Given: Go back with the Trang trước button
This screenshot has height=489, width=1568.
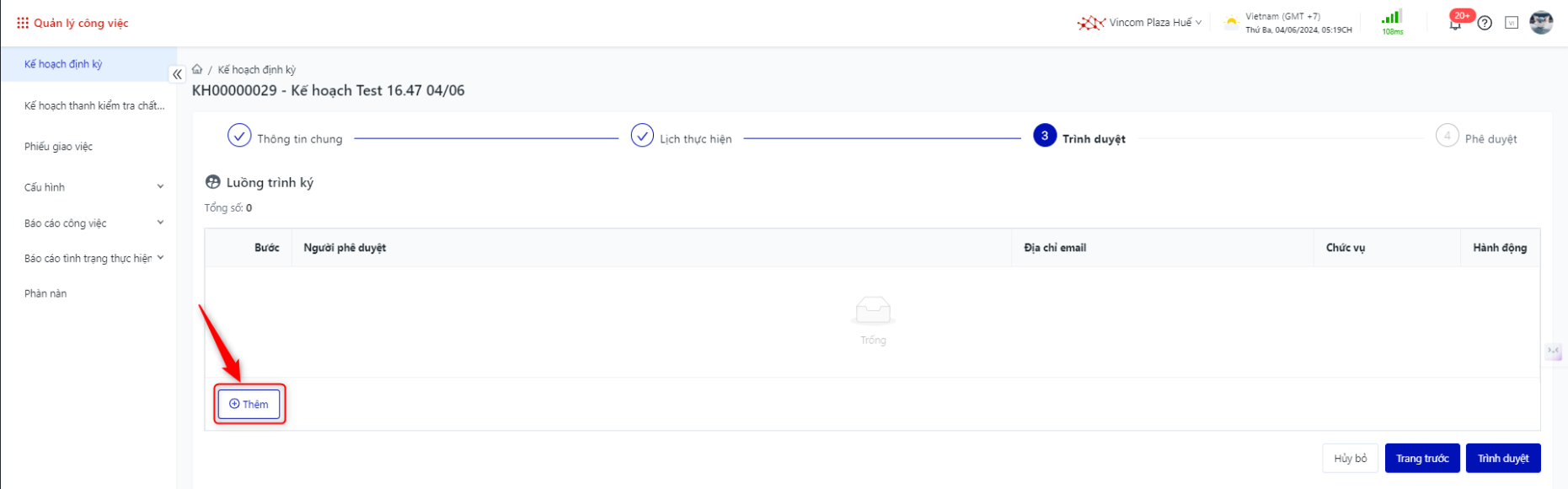Looking at the screenshot, I should [1422, 459].
